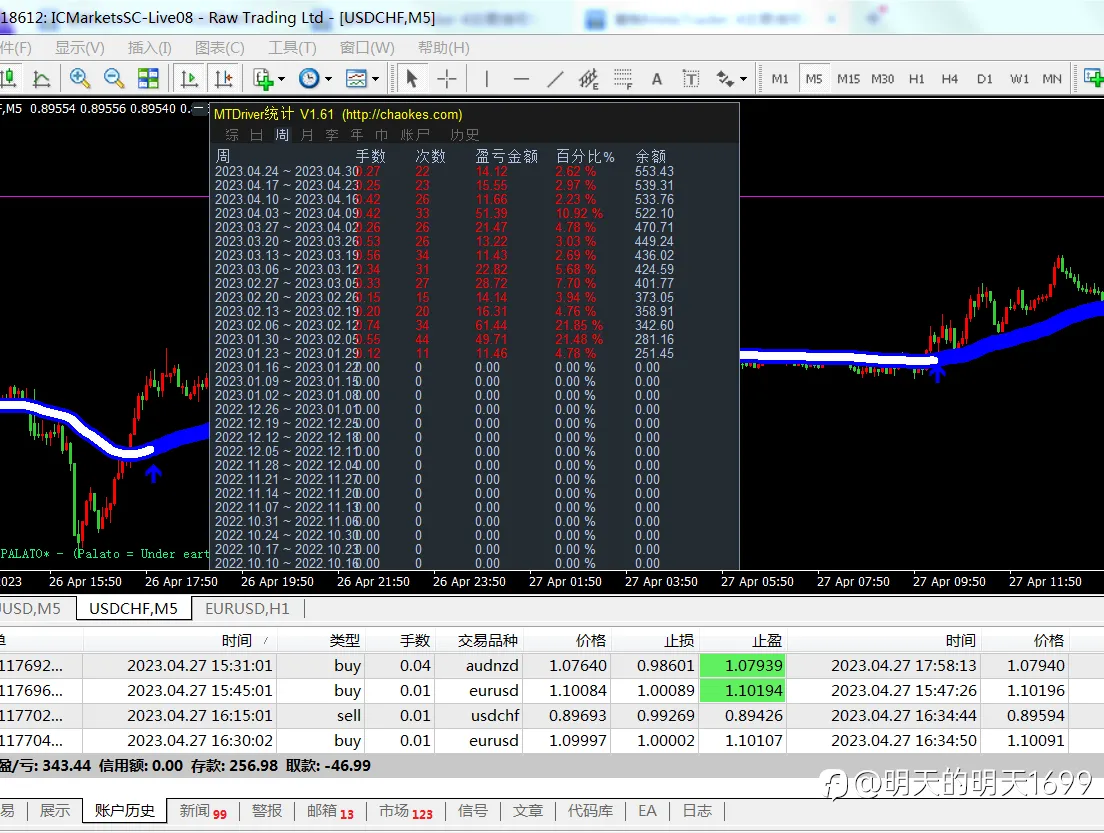Switch to M1 timeframe
The height and width of the screenshot is (833, 1104).
point(779,79)
